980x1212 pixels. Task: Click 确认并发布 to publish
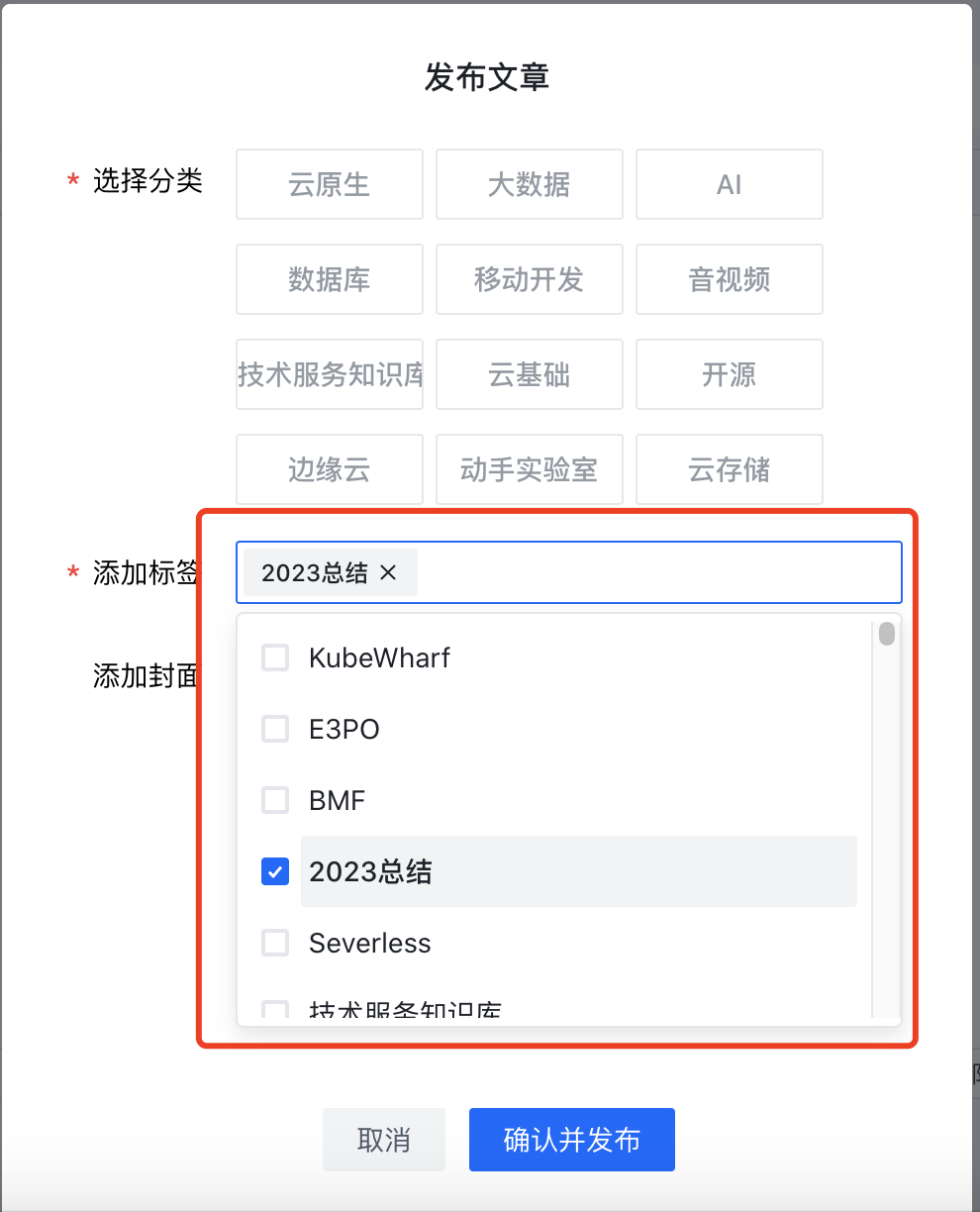point(572,1140)
